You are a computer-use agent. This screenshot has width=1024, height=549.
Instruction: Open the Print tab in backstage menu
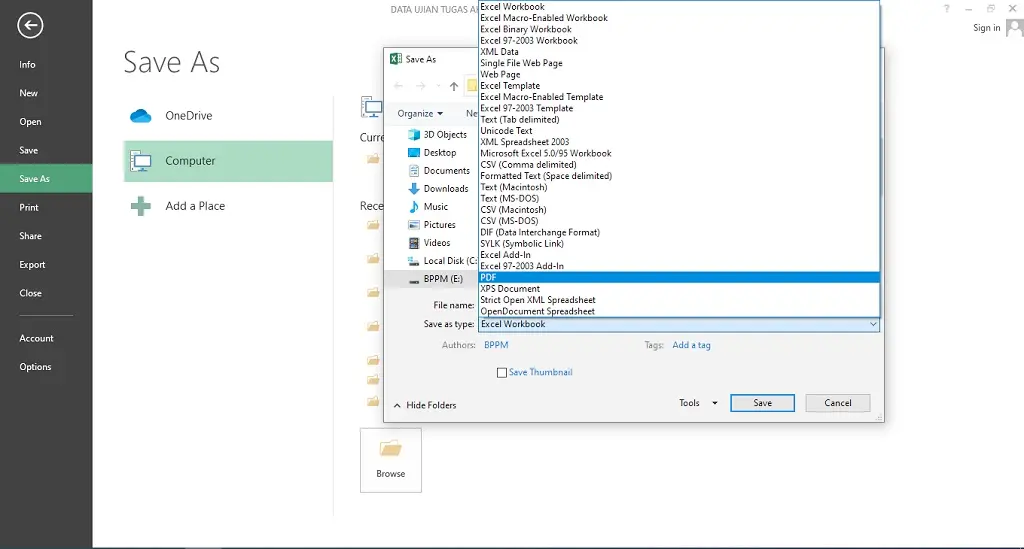coord(46,208)
